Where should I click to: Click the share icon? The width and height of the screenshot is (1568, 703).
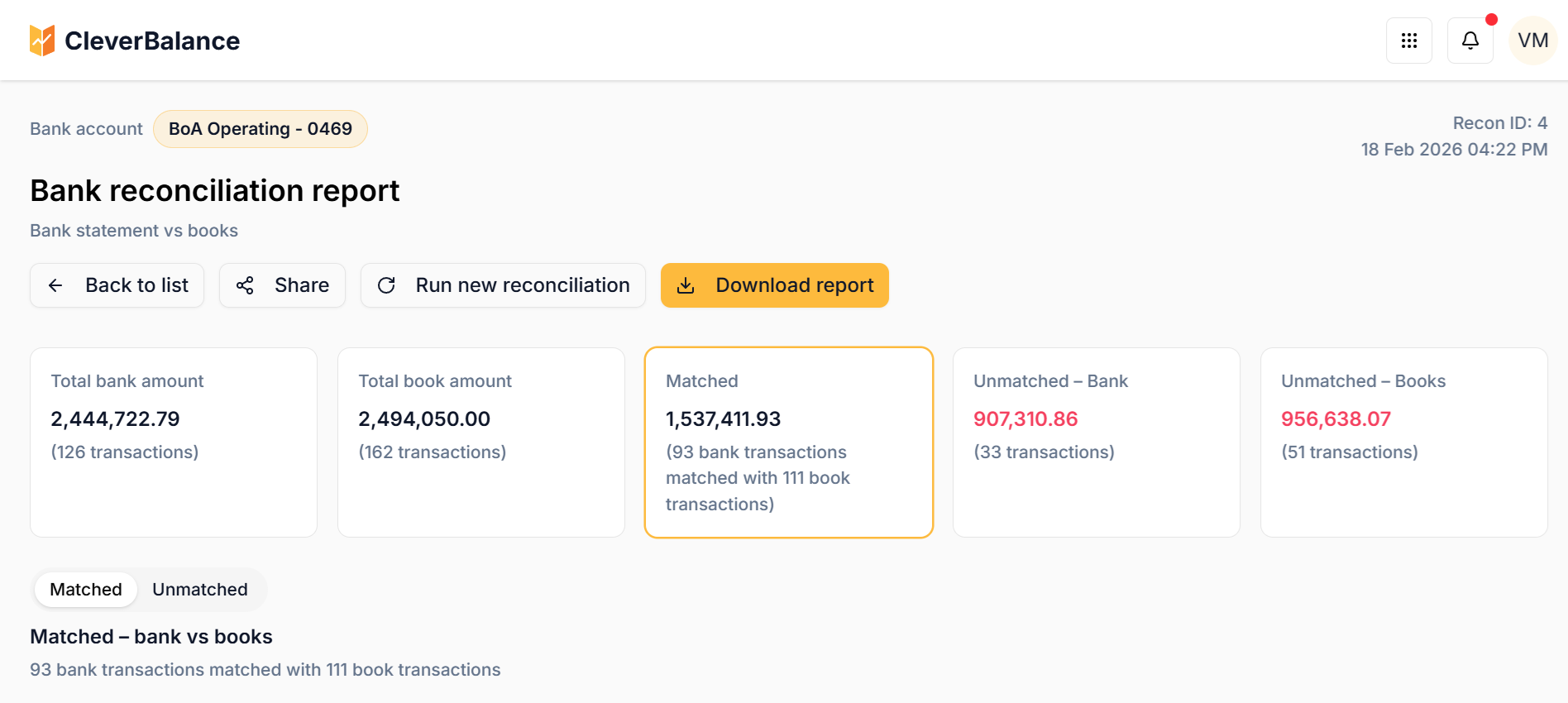click(245, 285)
